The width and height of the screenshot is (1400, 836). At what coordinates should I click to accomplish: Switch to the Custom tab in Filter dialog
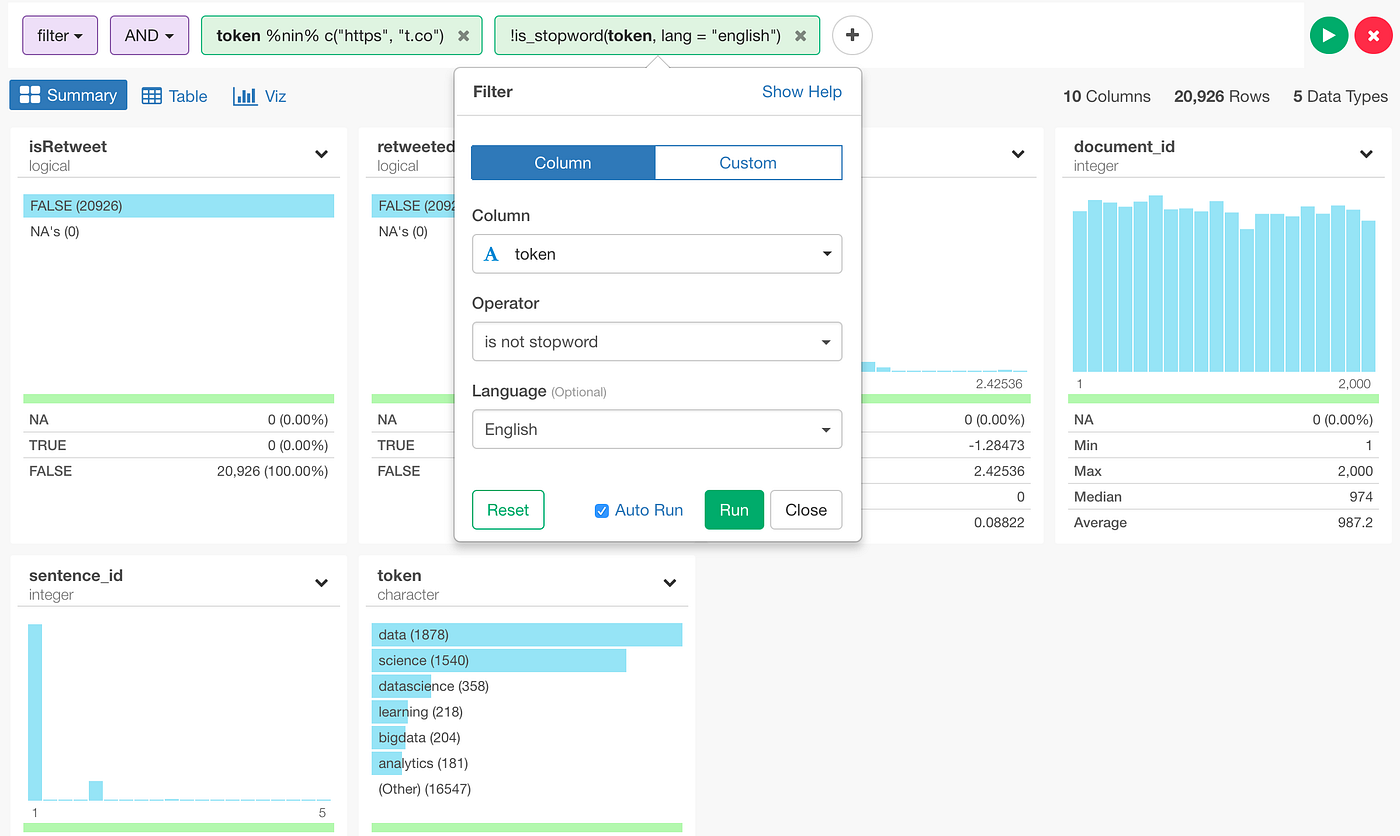pos(748,162)
